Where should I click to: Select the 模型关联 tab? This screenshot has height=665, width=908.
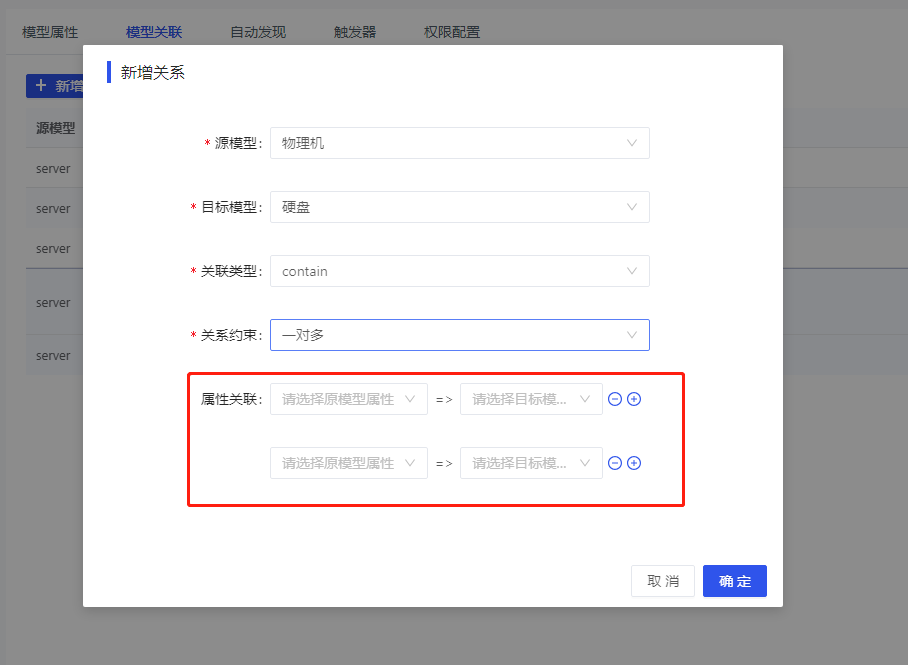(x=152, y=31)
